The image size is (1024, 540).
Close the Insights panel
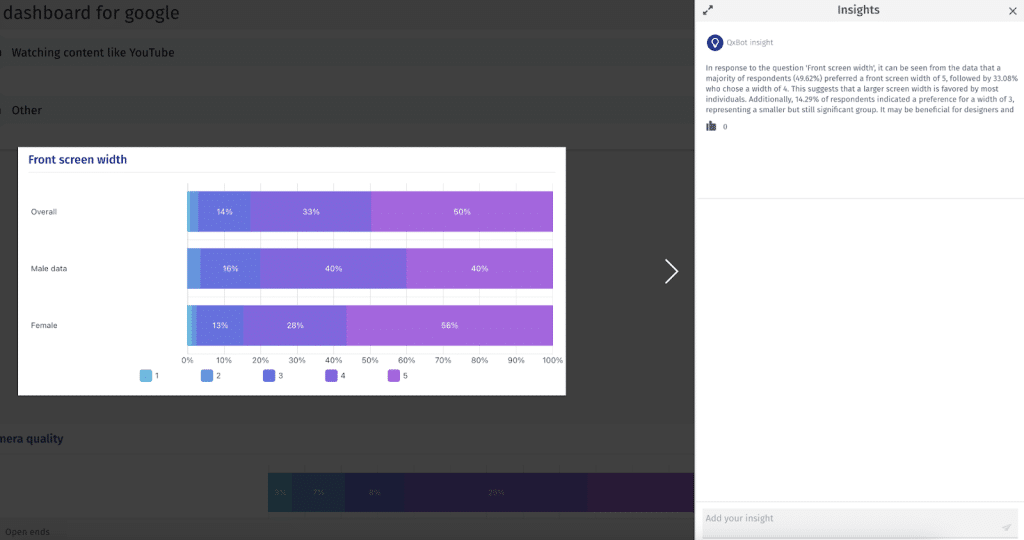point(1012,10)
